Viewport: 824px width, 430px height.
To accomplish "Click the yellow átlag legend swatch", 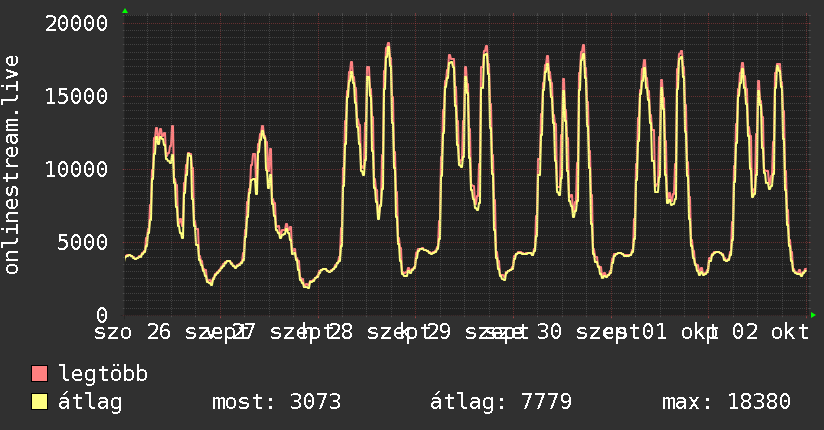I will tap(39, 402).
